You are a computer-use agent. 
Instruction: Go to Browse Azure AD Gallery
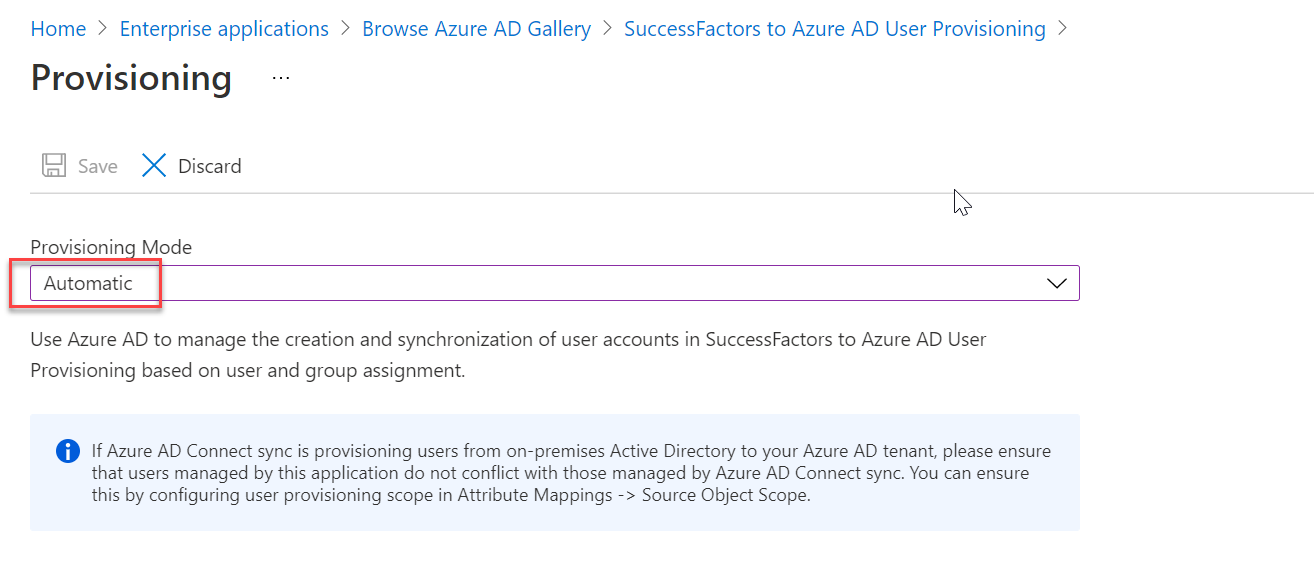(x=476, y=28)
